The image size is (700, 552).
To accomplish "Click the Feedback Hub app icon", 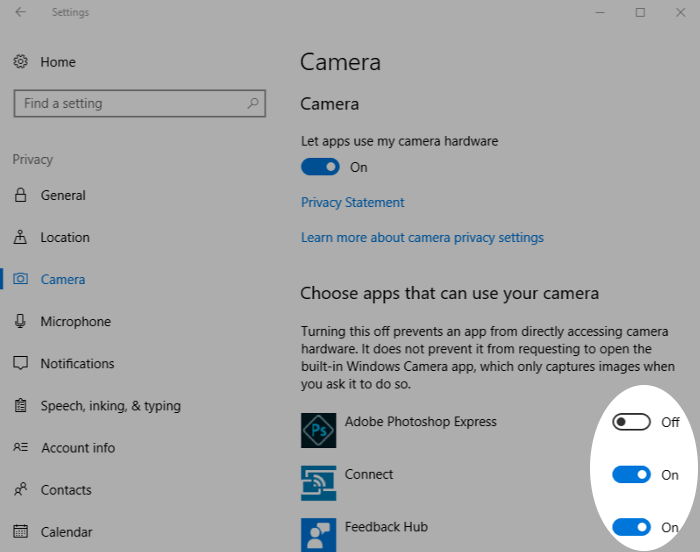I will click(318, 535).
